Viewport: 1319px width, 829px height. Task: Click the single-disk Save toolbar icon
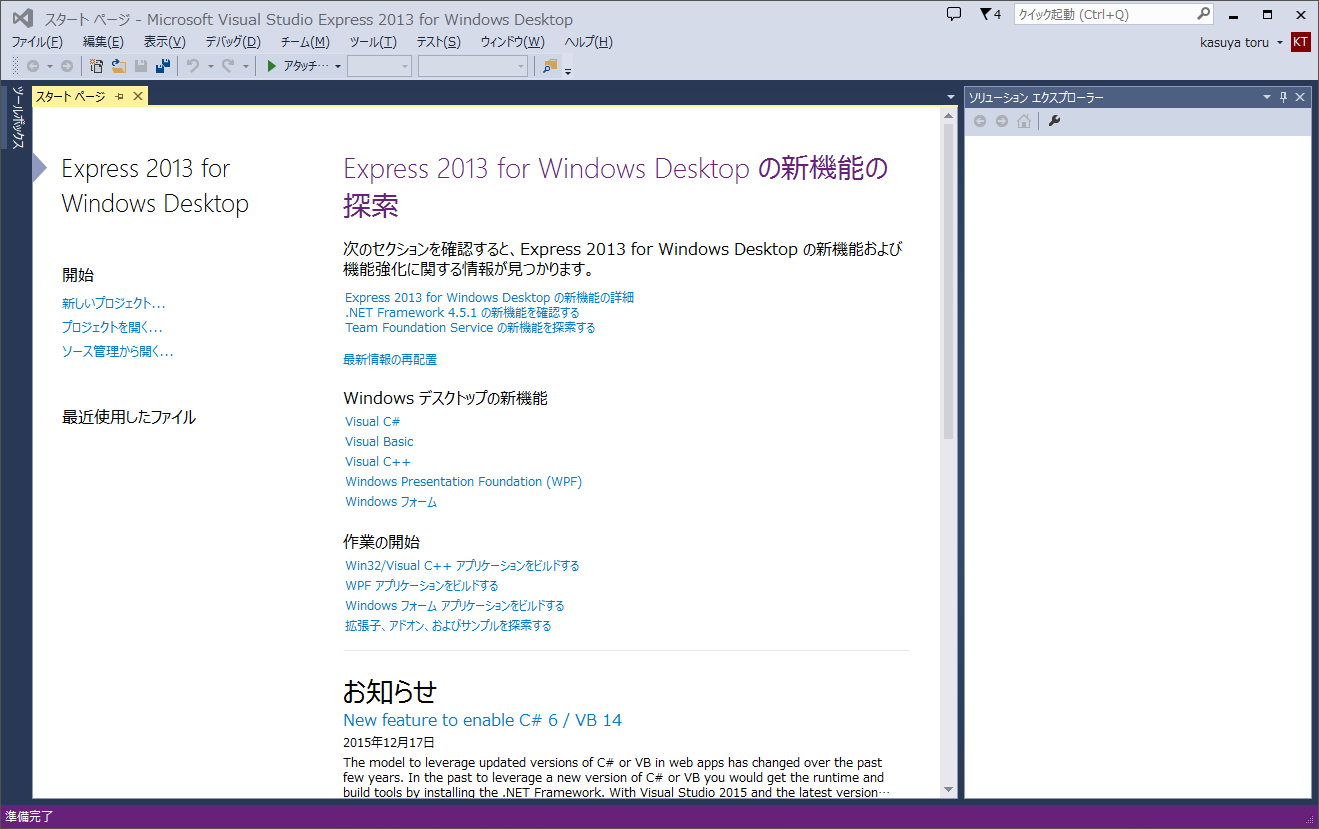tap(141, 66)
